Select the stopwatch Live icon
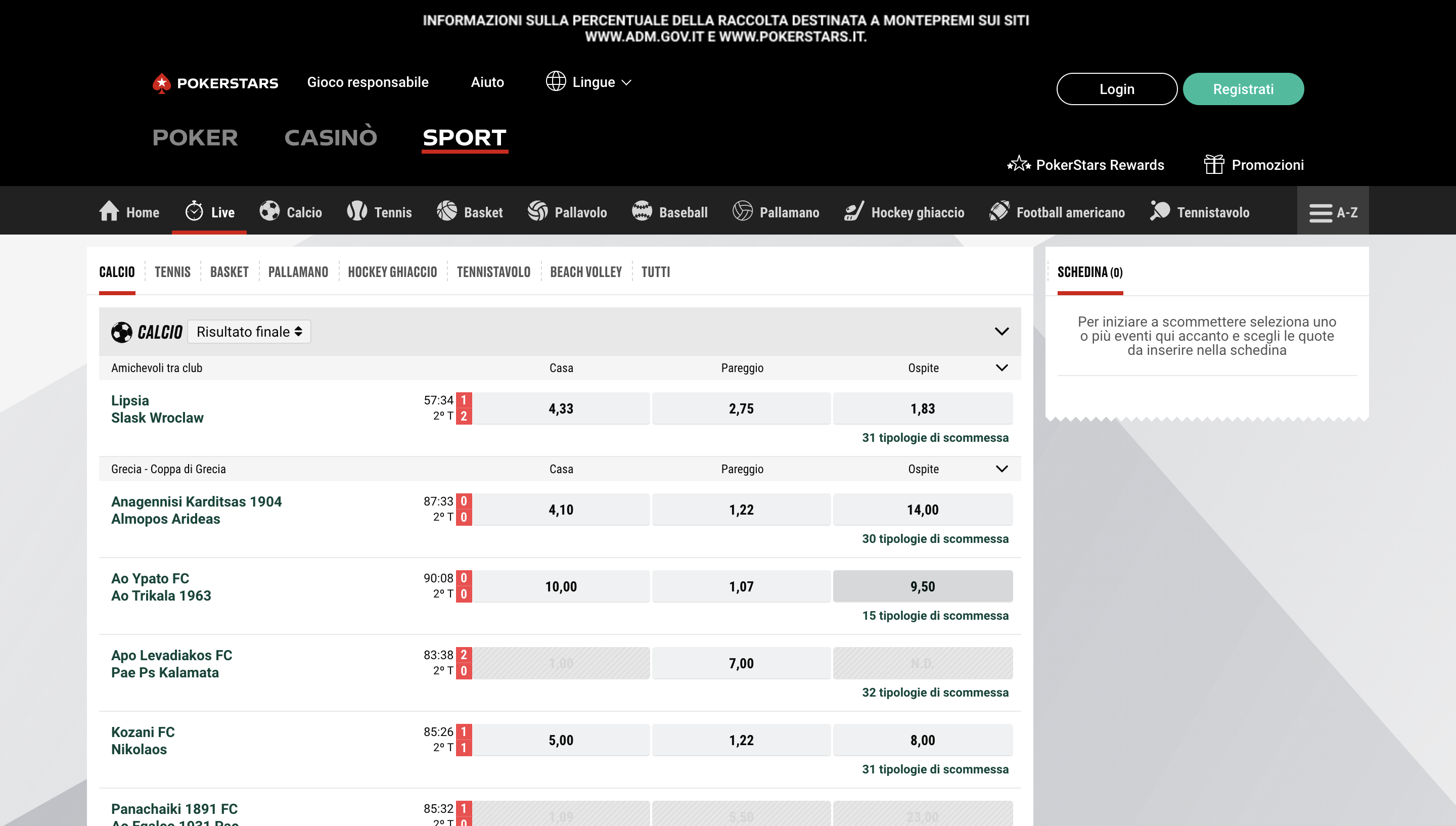This screenshot has height=826, width=1456. point(195,212)
